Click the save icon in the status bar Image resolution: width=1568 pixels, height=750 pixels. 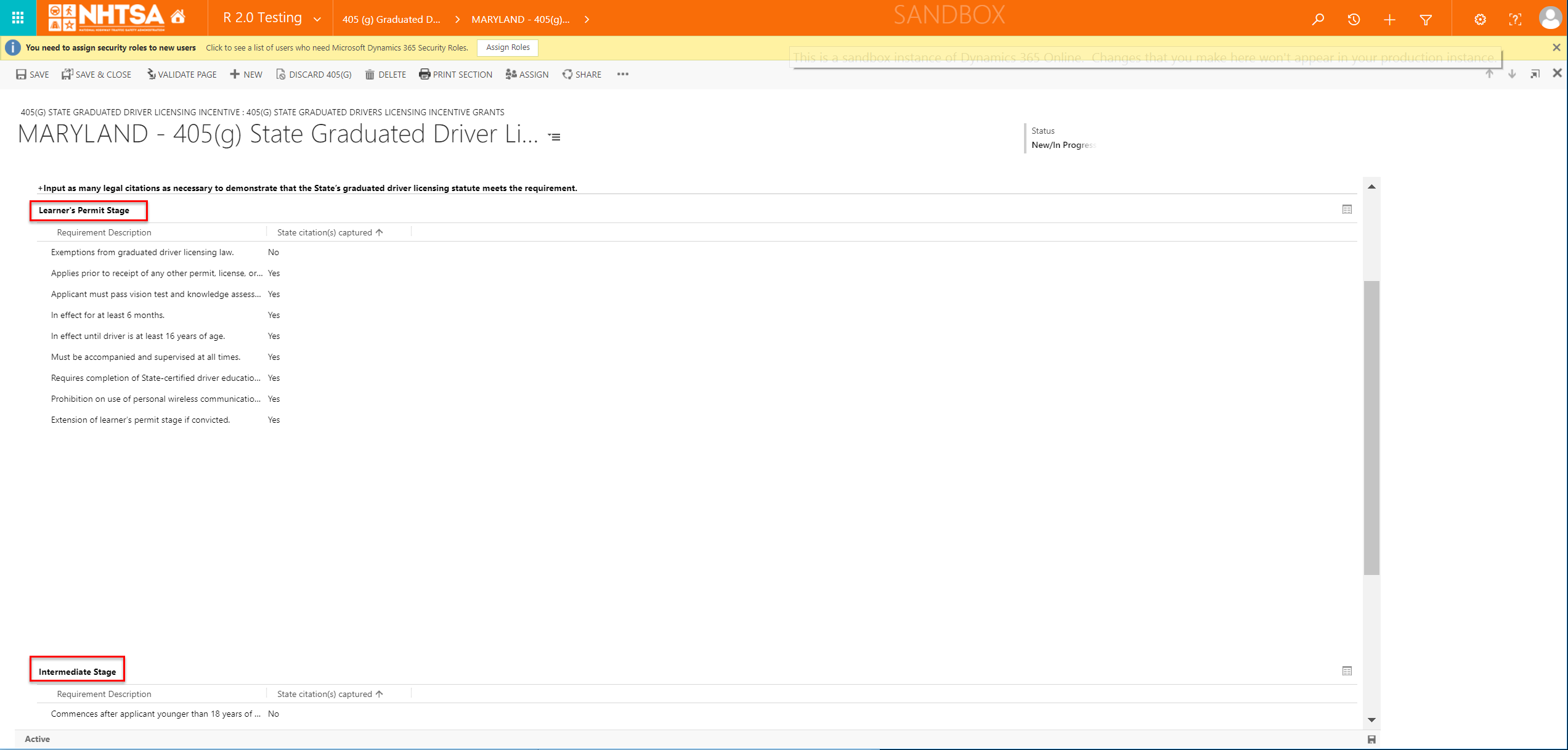[x=1371, y=740]
